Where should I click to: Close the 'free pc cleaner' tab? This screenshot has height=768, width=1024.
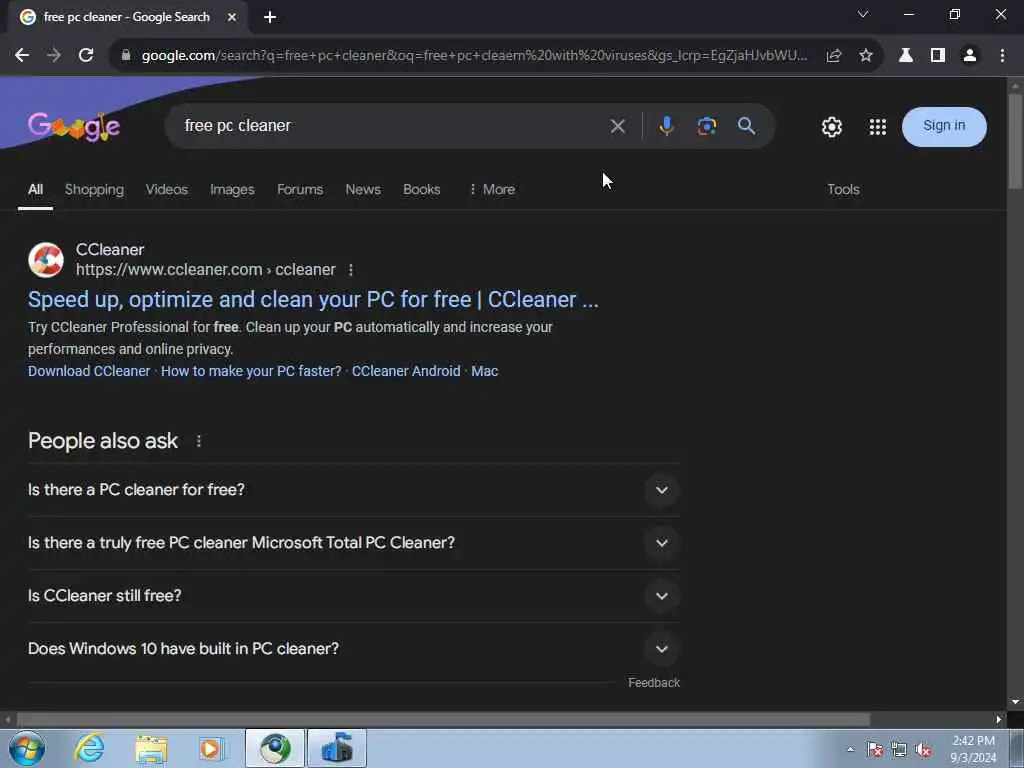(232, 17)
